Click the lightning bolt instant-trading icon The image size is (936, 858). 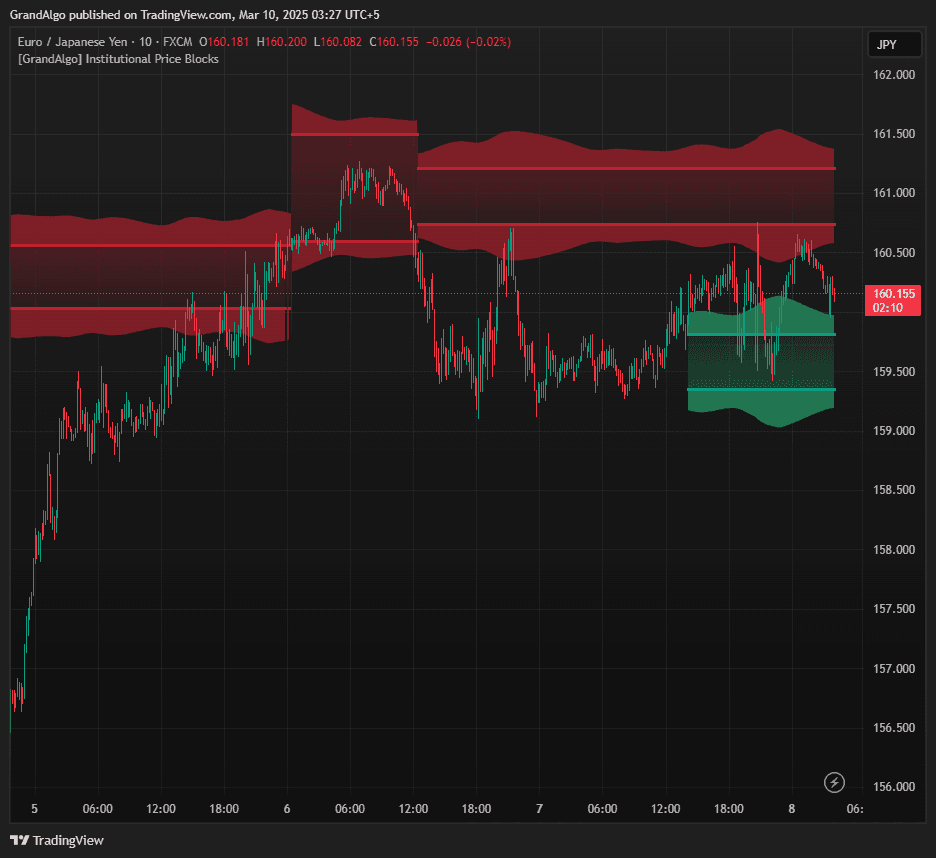834,782
